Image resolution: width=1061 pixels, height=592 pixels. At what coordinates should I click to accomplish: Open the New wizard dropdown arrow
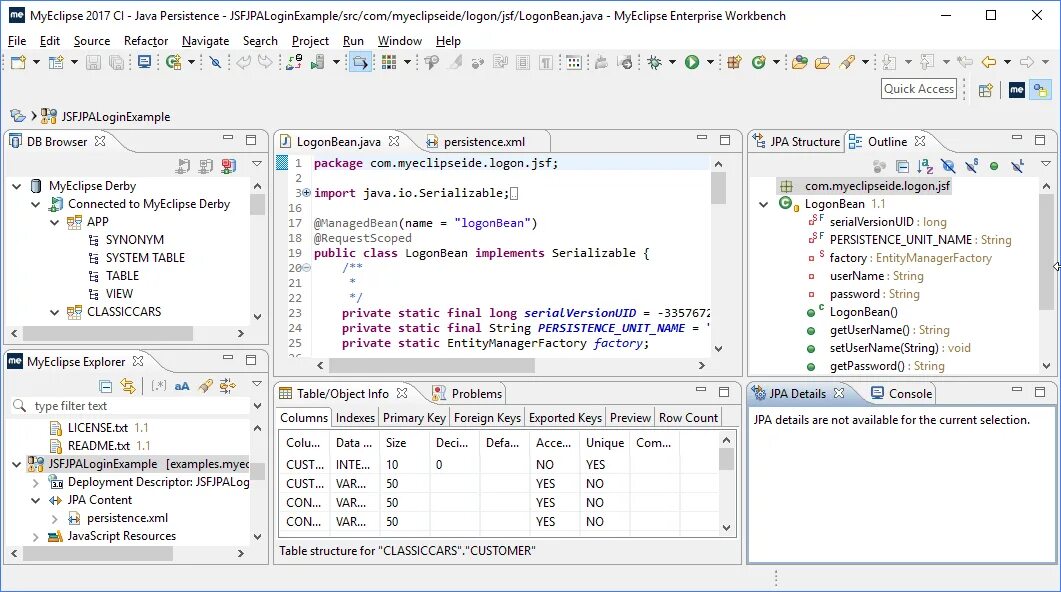click(36, 62)
